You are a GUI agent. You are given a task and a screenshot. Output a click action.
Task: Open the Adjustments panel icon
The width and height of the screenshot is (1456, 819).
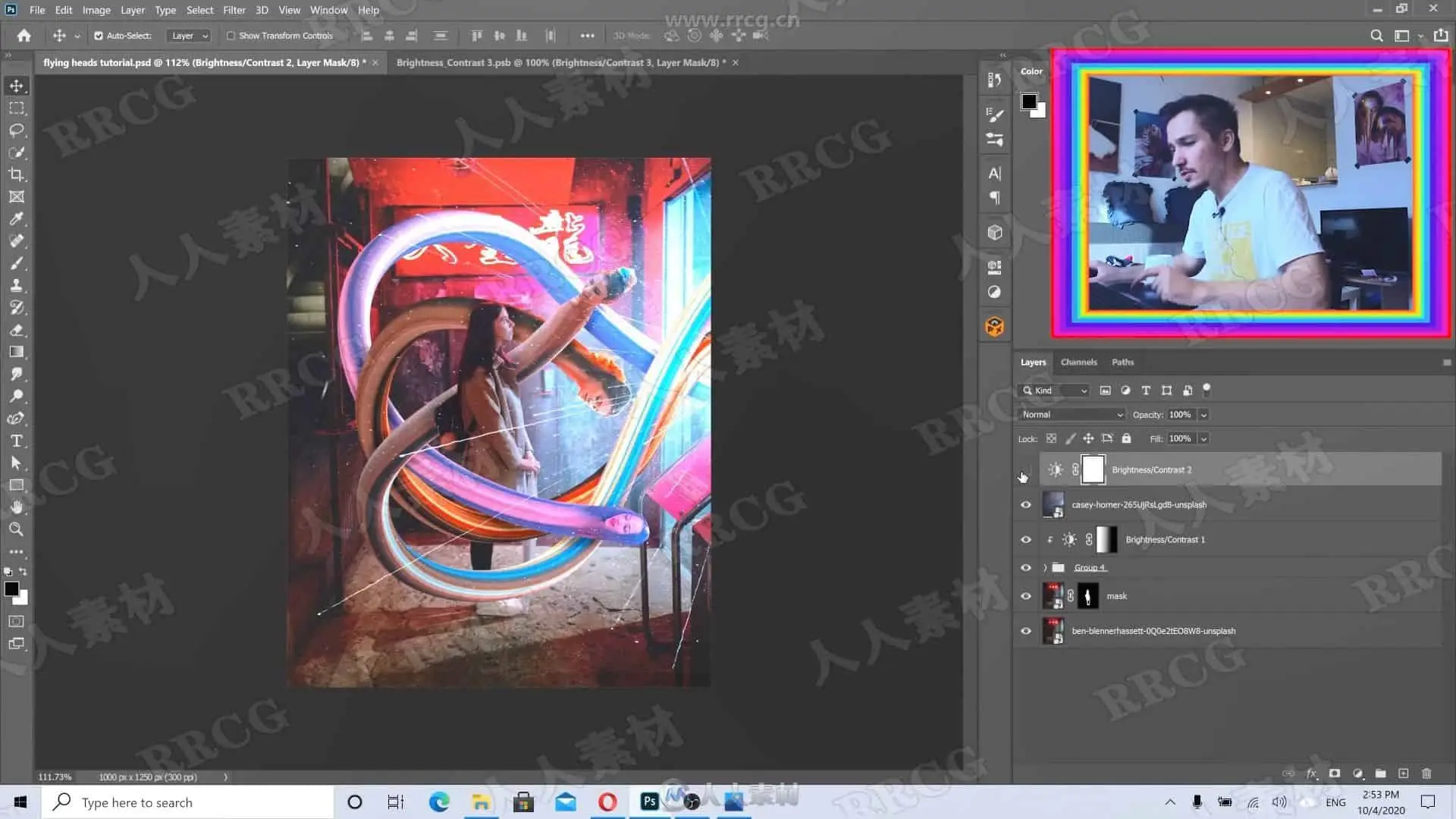click(x=995, y=292)
